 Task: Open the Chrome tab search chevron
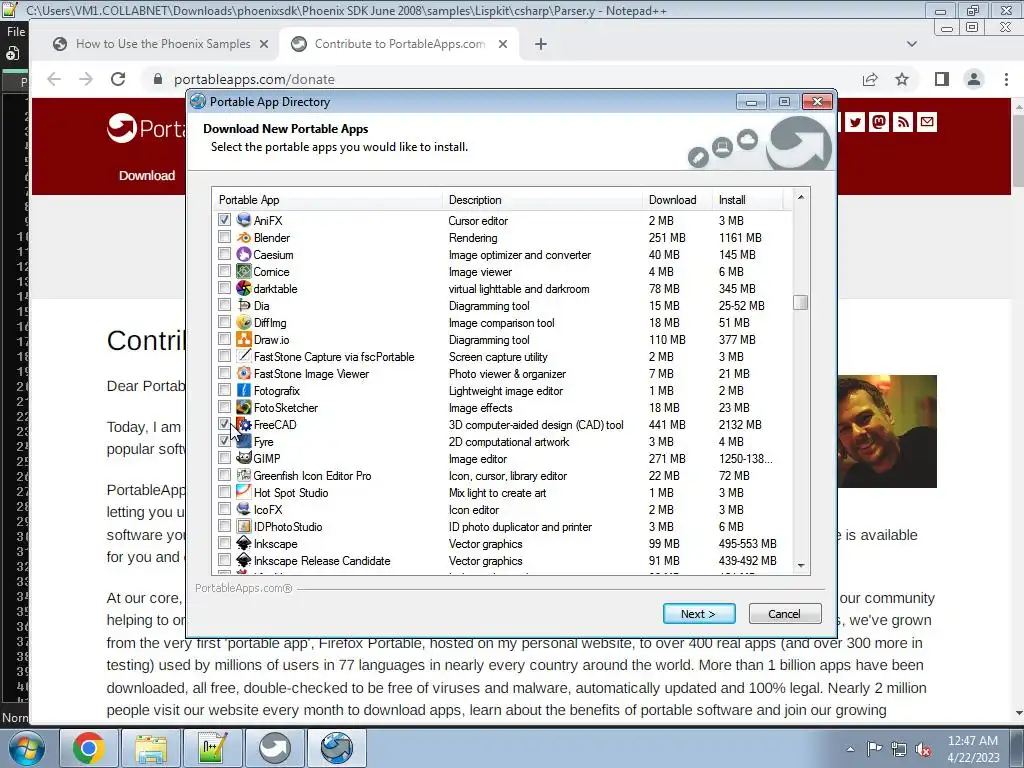912,44
